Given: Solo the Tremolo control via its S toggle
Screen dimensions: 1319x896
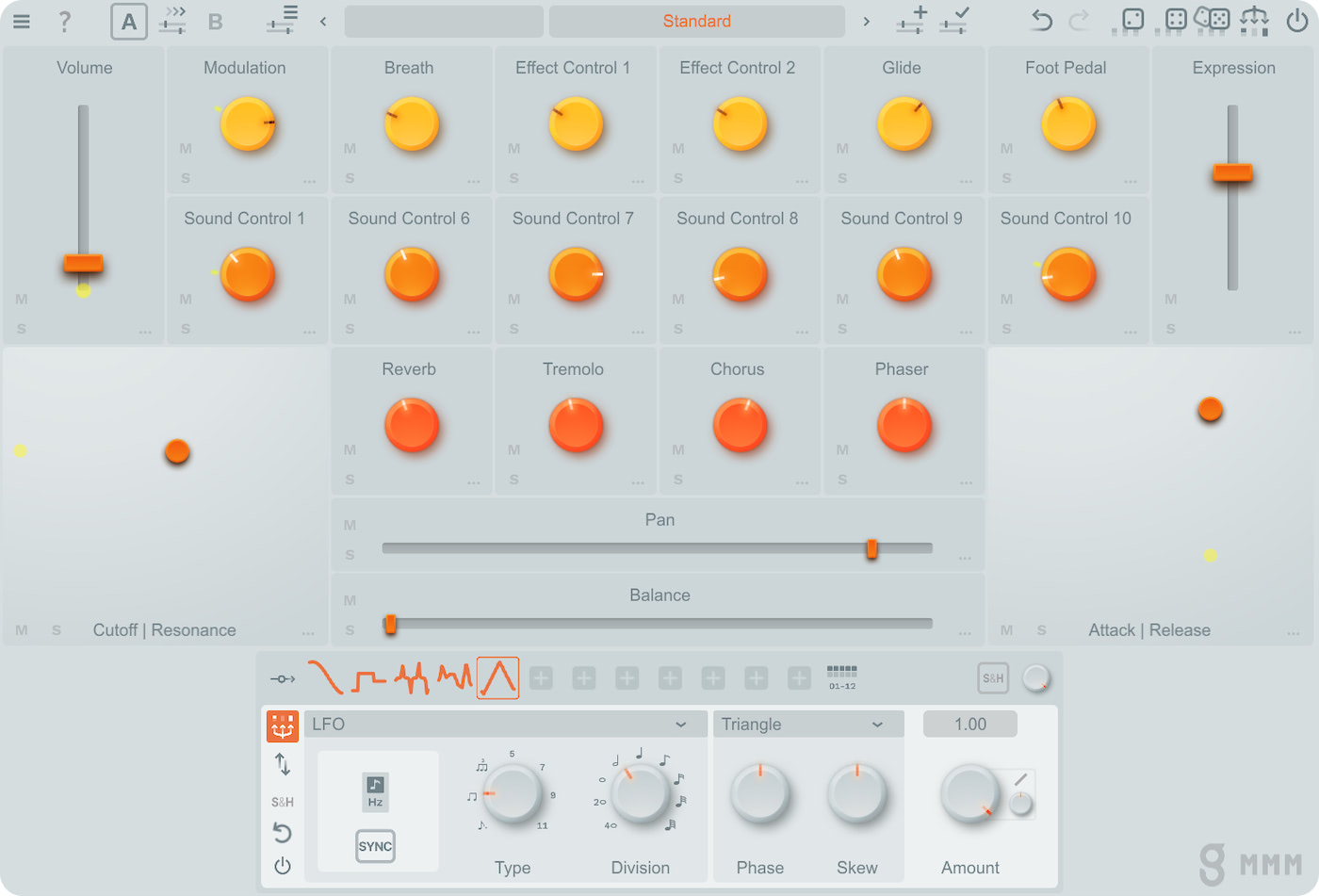Looking at the screenshot, I should point(513,480).
